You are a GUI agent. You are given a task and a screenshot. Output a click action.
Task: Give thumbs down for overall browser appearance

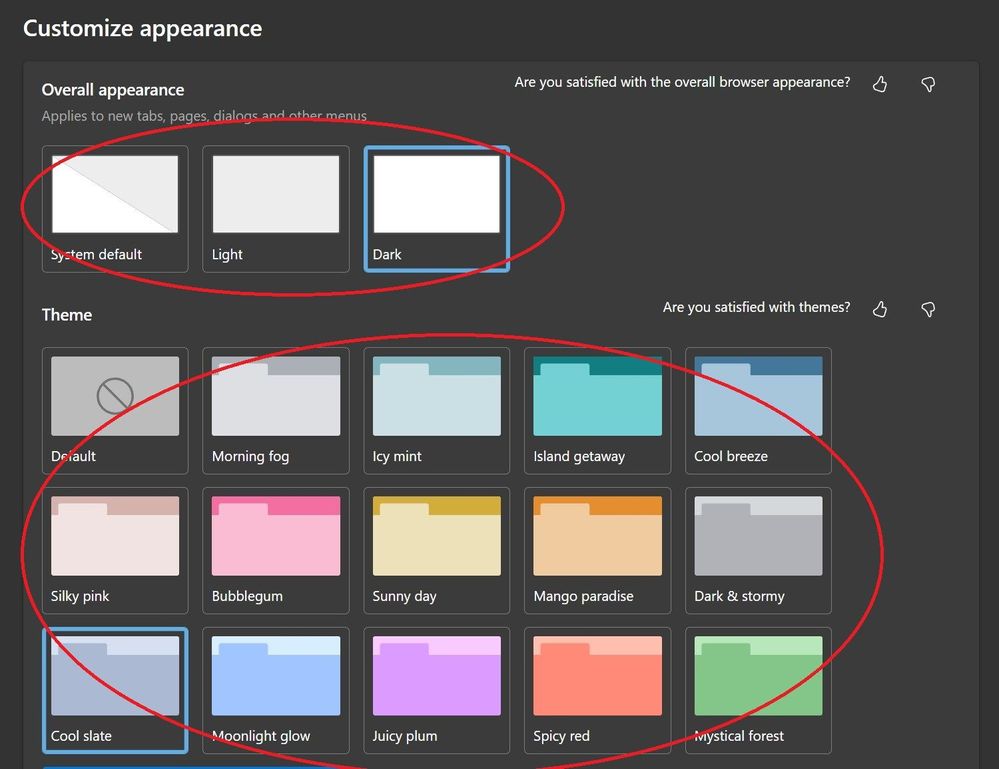[x=928, y=84]
